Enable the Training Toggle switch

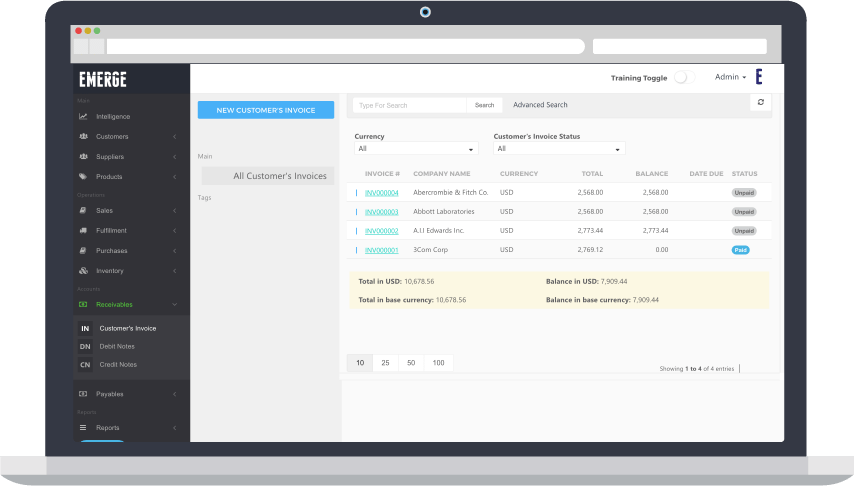point(683,77)
